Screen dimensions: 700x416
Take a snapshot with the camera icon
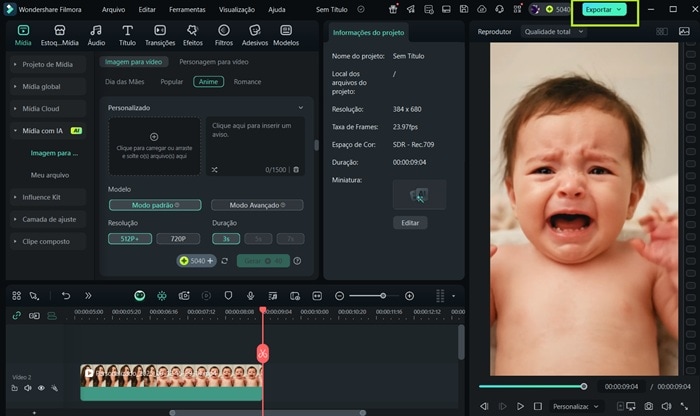(649, 406)
